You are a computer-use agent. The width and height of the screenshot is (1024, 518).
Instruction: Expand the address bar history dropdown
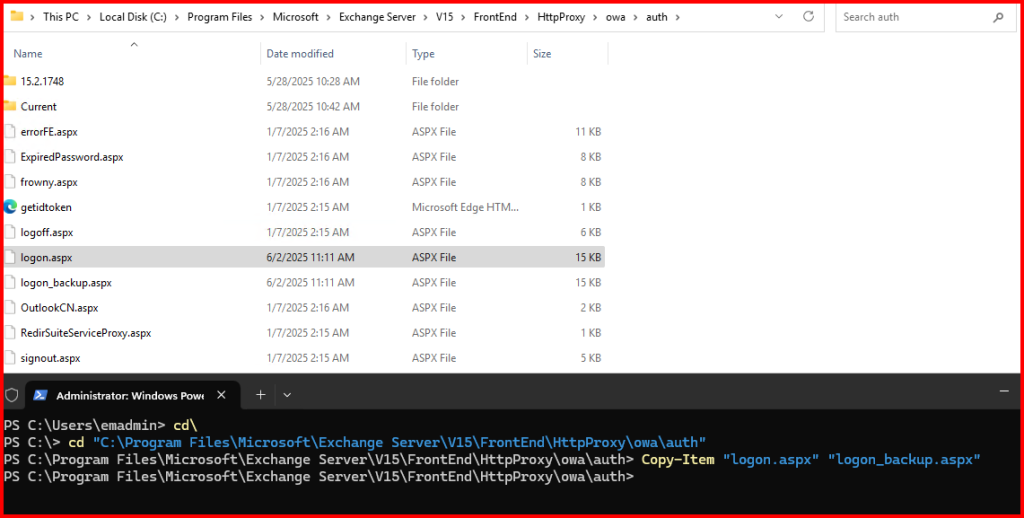pos(774,17)
